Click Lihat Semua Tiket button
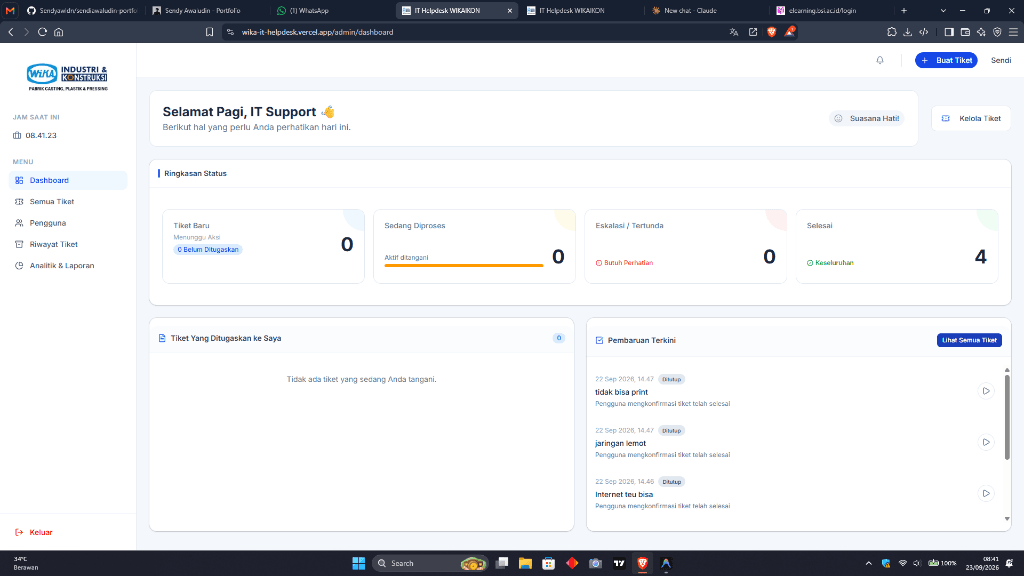The image size is (1024, 576). pyautogui.click(x=969, y=340)
